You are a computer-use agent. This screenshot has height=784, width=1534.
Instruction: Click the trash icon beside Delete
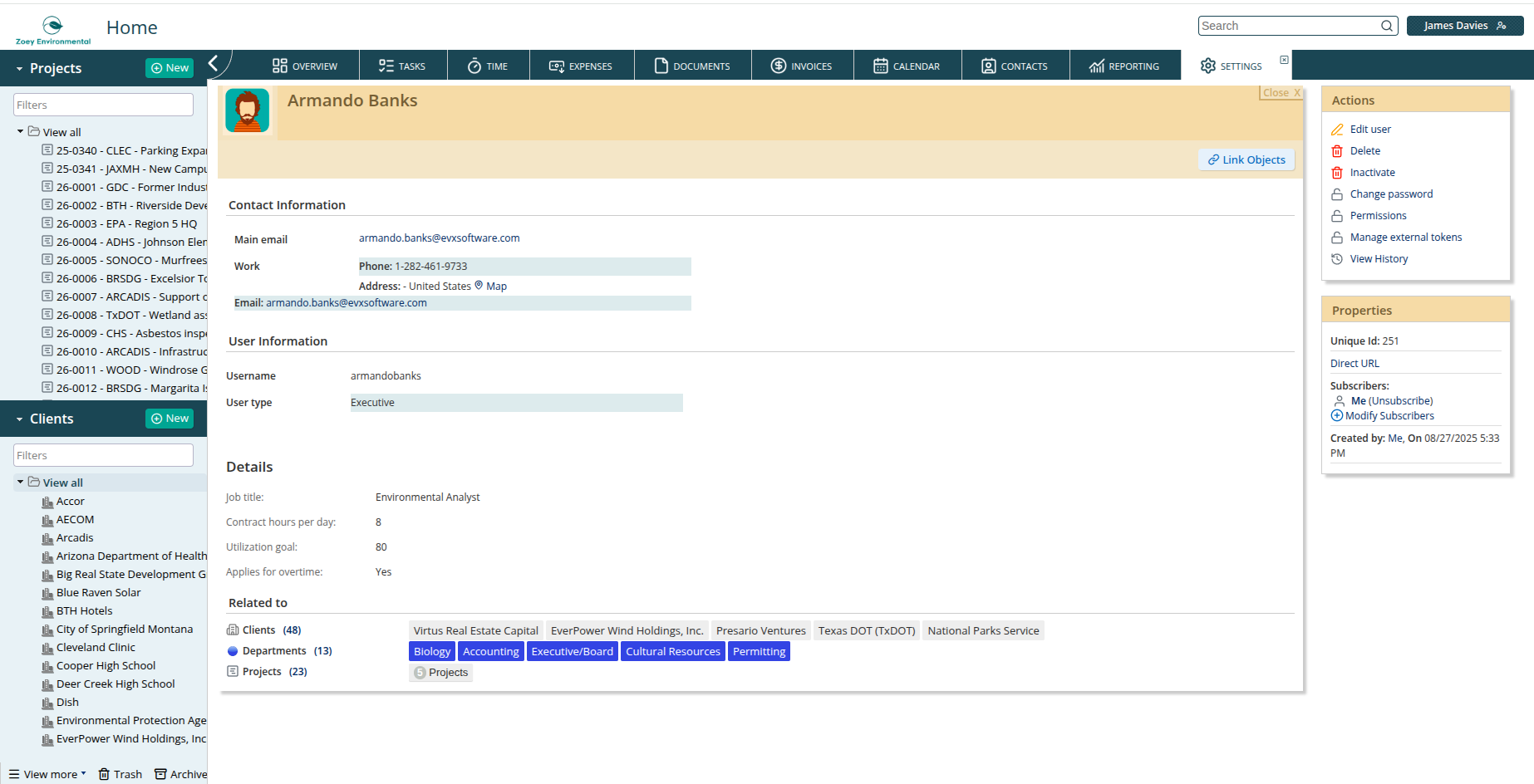coord(1337,151)
